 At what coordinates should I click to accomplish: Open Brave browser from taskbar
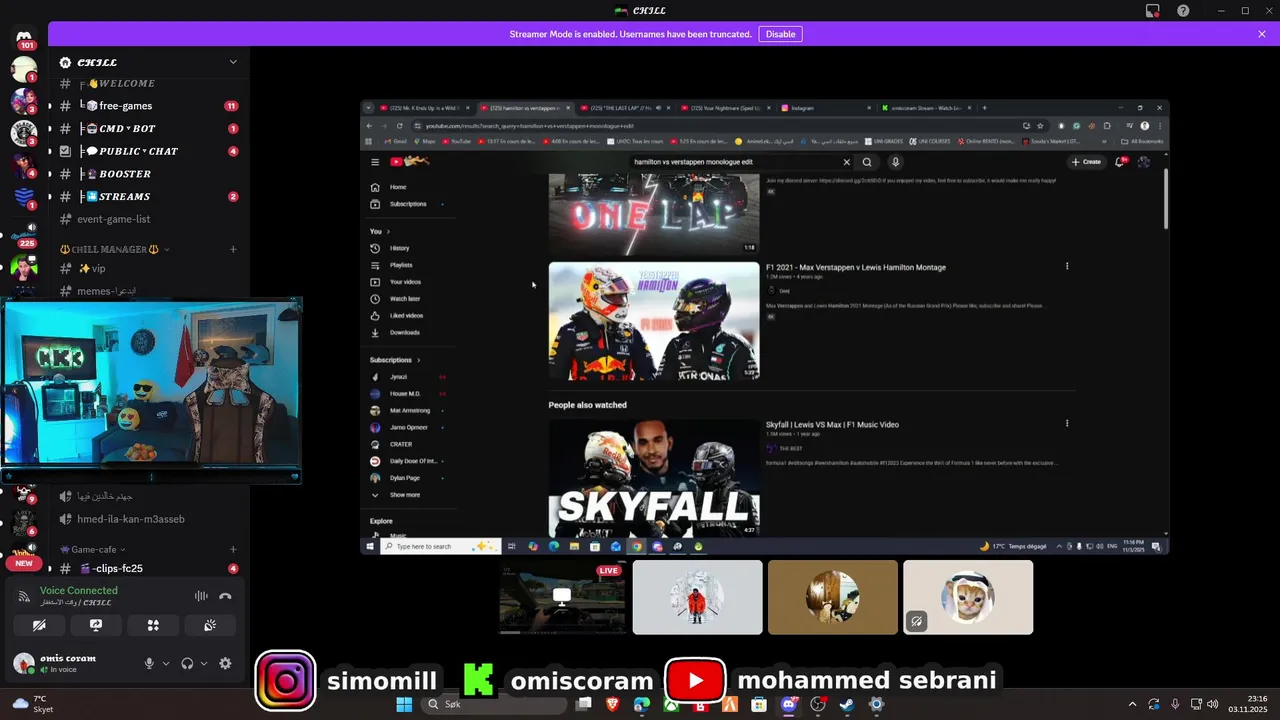tap(612, 704)
